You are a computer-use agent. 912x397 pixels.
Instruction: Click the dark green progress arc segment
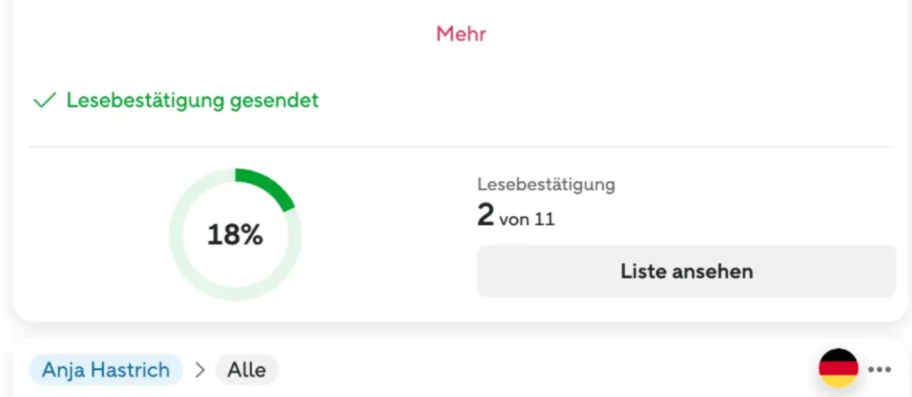(269, 186)
